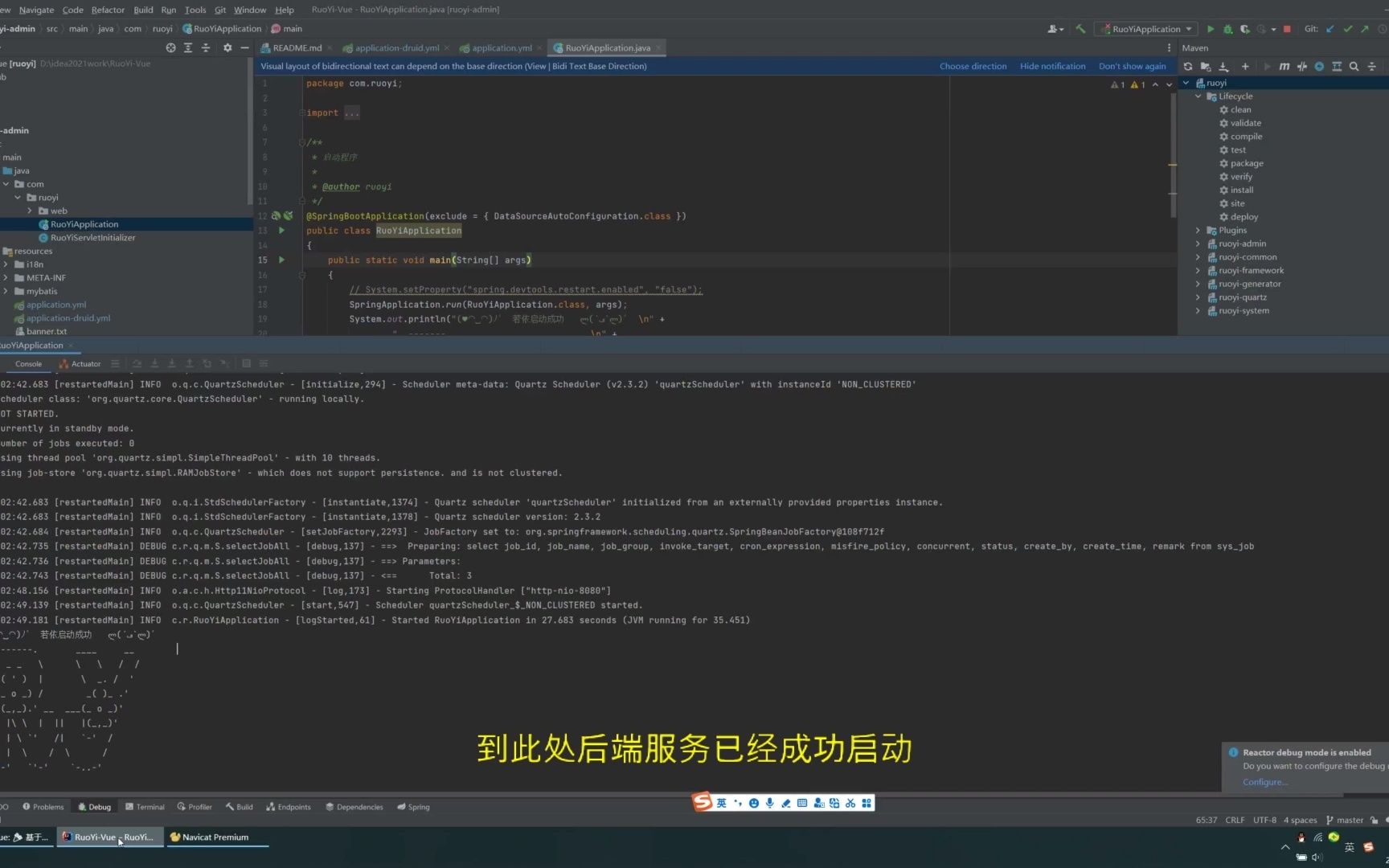The image size is (1389, 868).
Task: Push commits with the Git arrow icon
Action: [x=1365, y=29]
